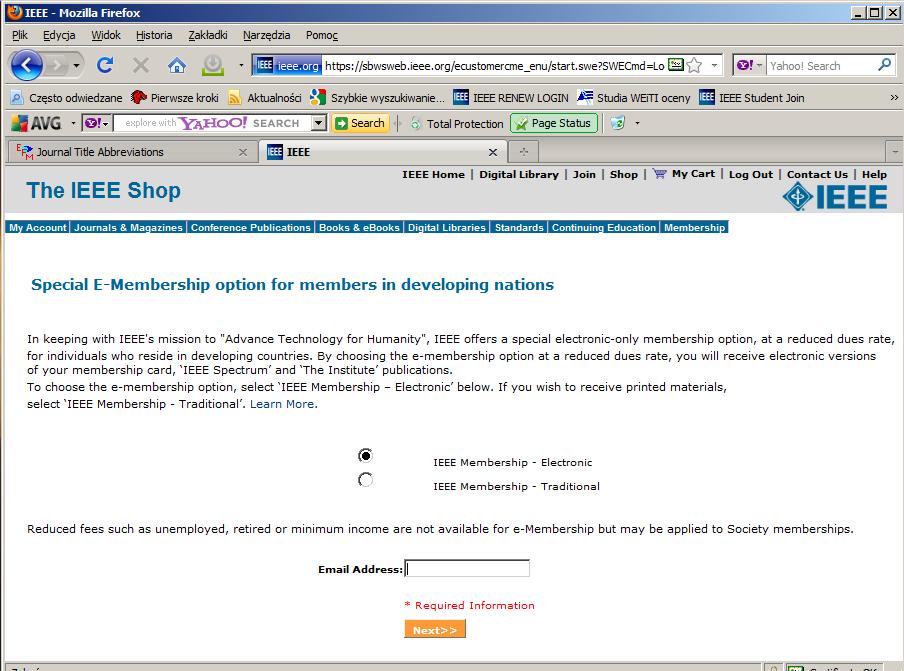Open the Standards section
904x671 pixels.
(519, 227)
